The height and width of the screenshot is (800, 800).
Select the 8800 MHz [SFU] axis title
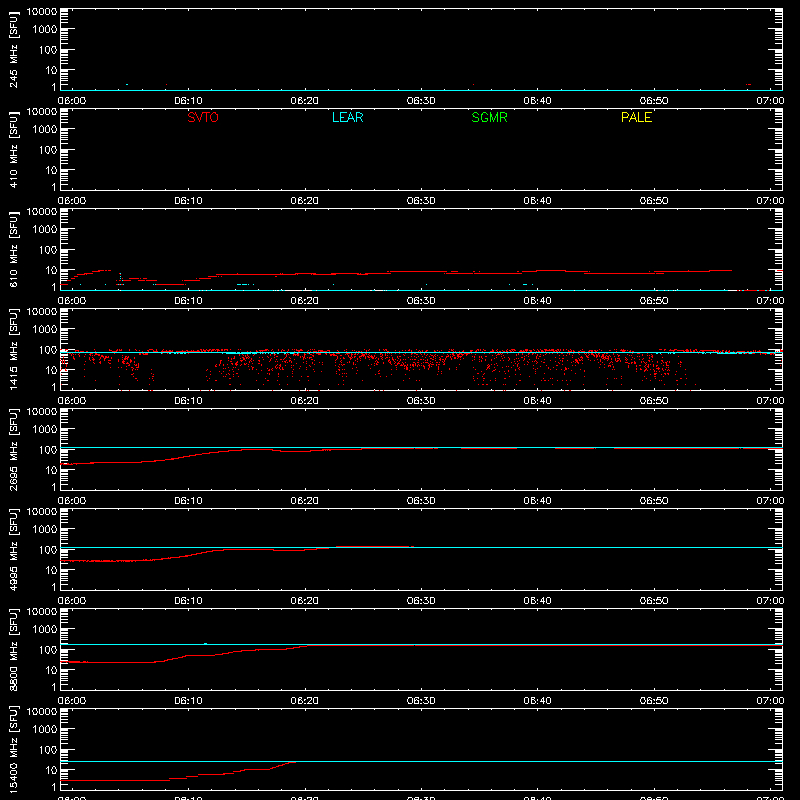(13, 649)
